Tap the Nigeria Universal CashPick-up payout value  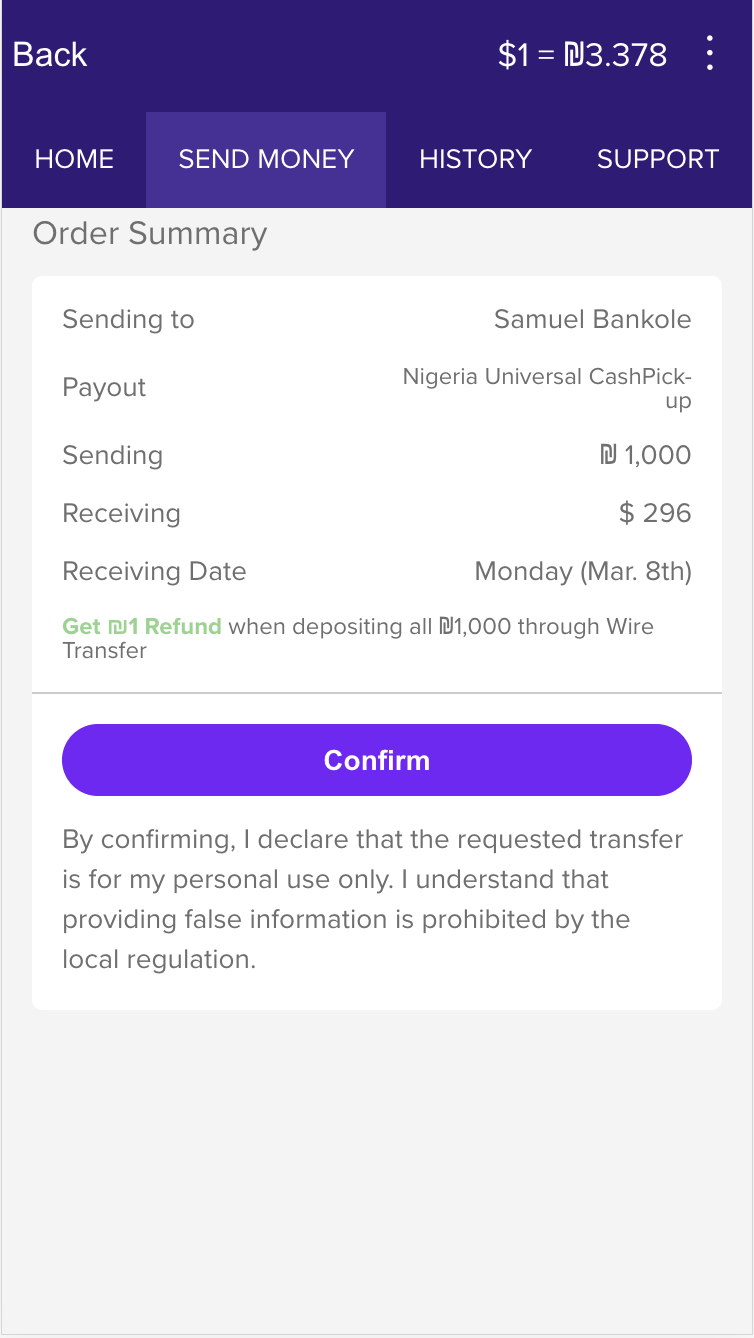tap(547, 388)
